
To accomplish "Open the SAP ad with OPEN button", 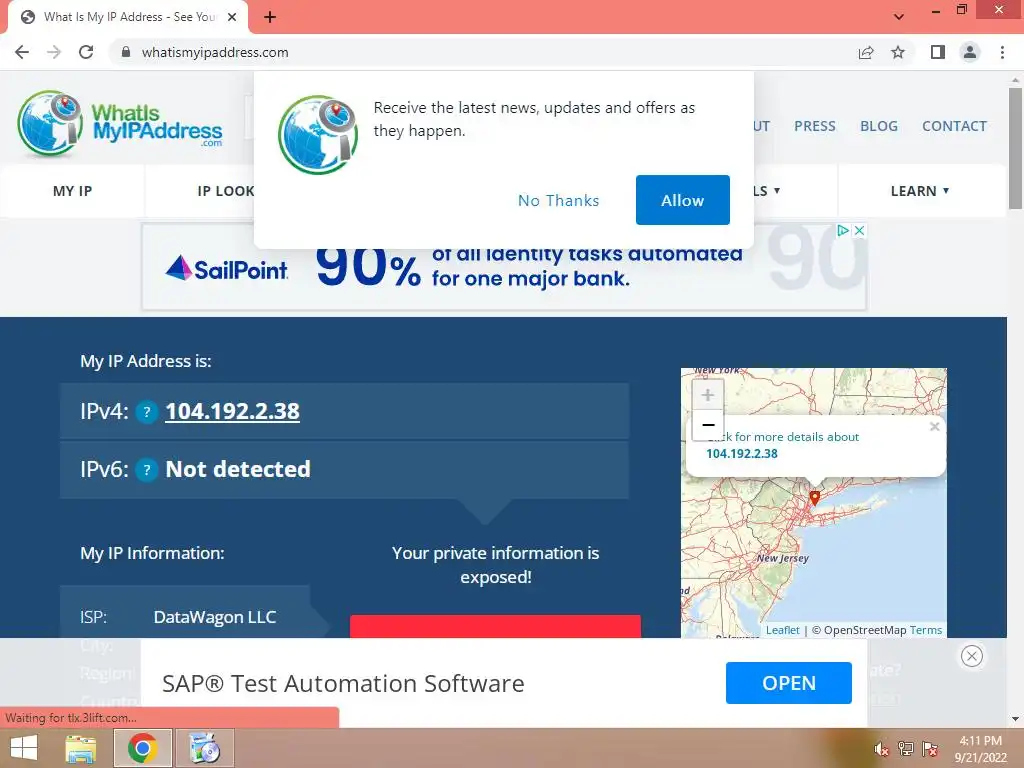I will coord(788,683).
